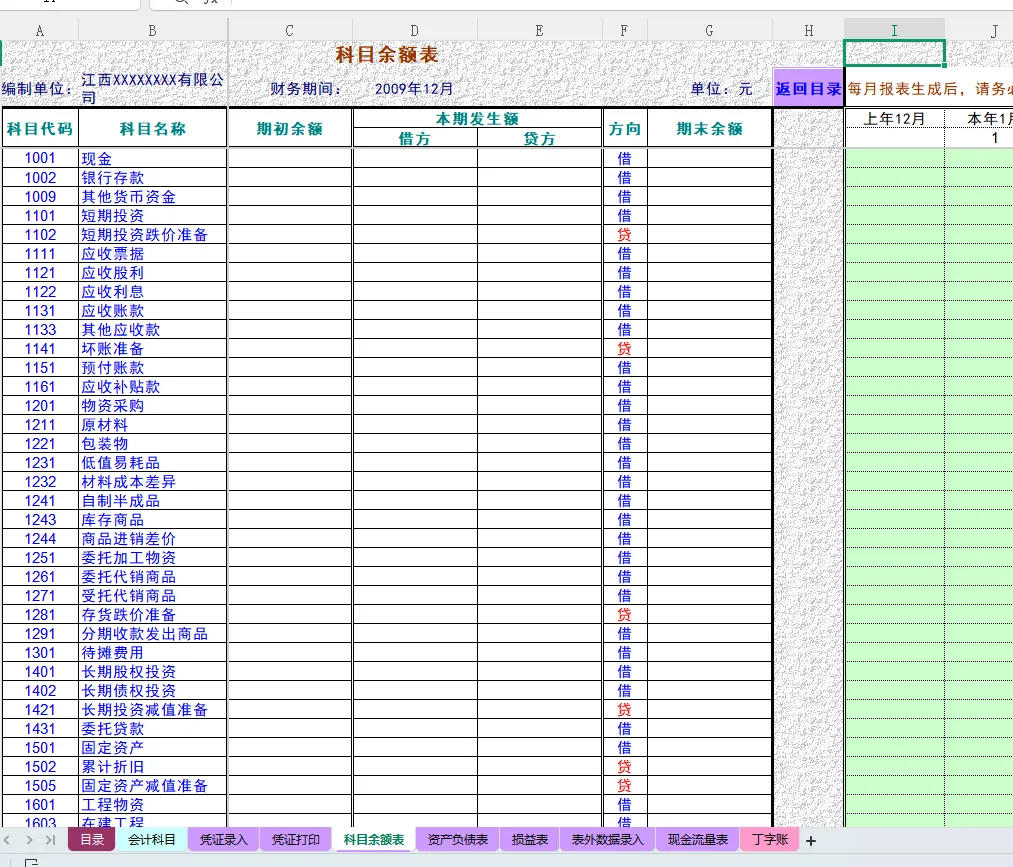Select column A header

point(40,30)
